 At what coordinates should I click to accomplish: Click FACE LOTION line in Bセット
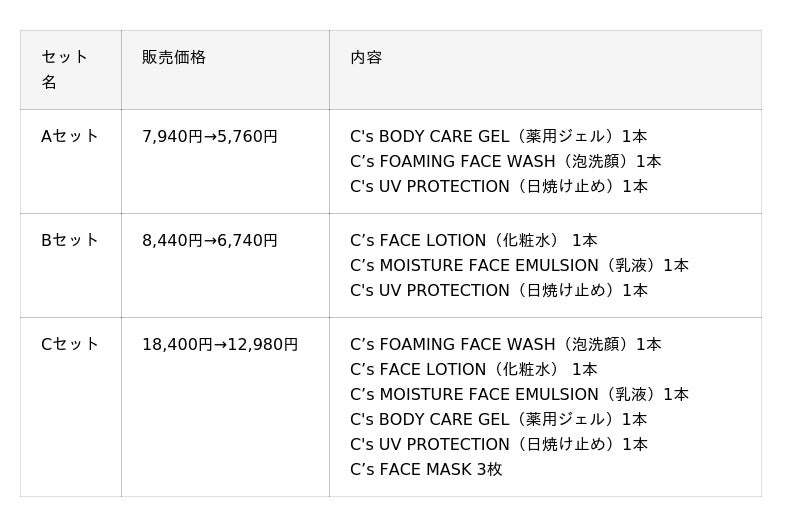tap(473, 240)
